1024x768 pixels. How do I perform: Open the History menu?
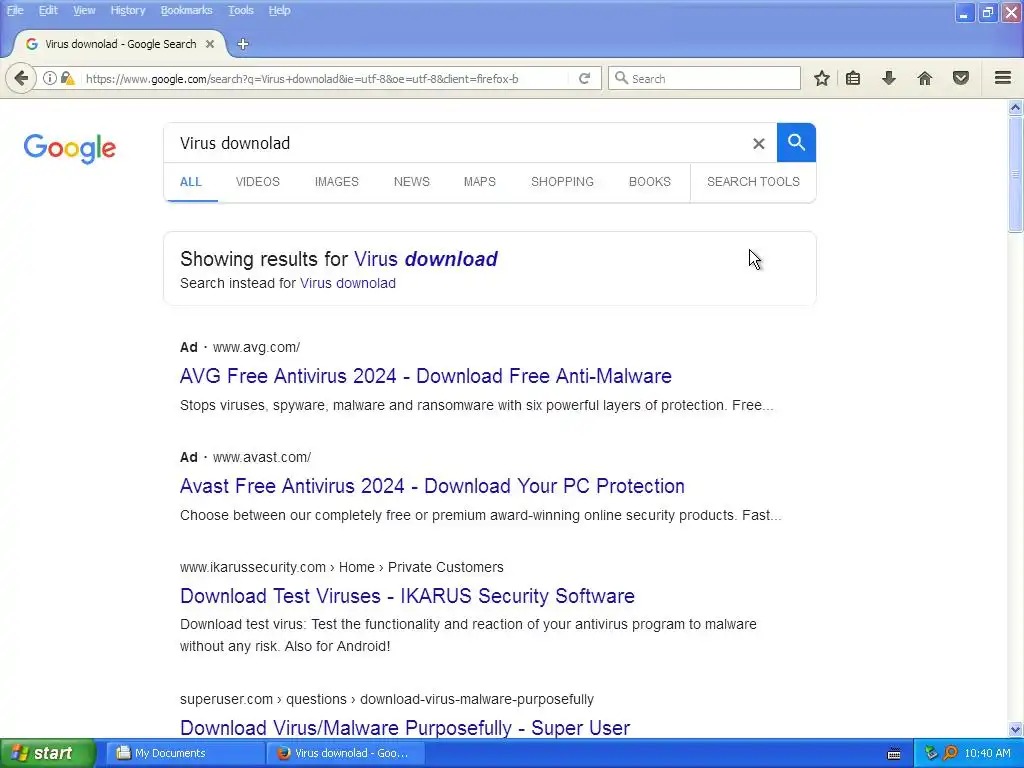coord(127,10)
